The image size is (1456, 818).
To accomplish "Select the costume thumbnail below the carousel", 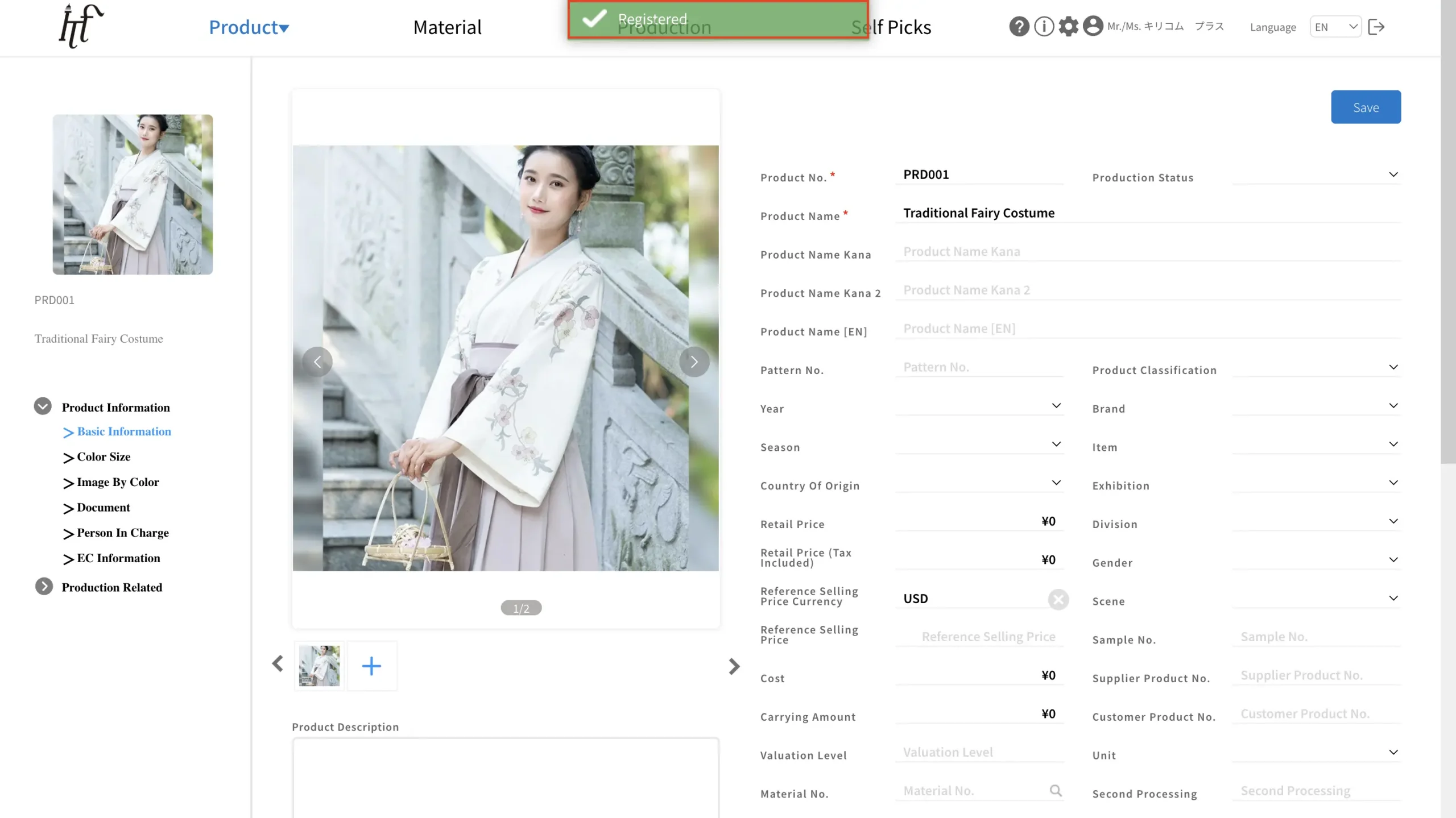I will click(319, 666).
